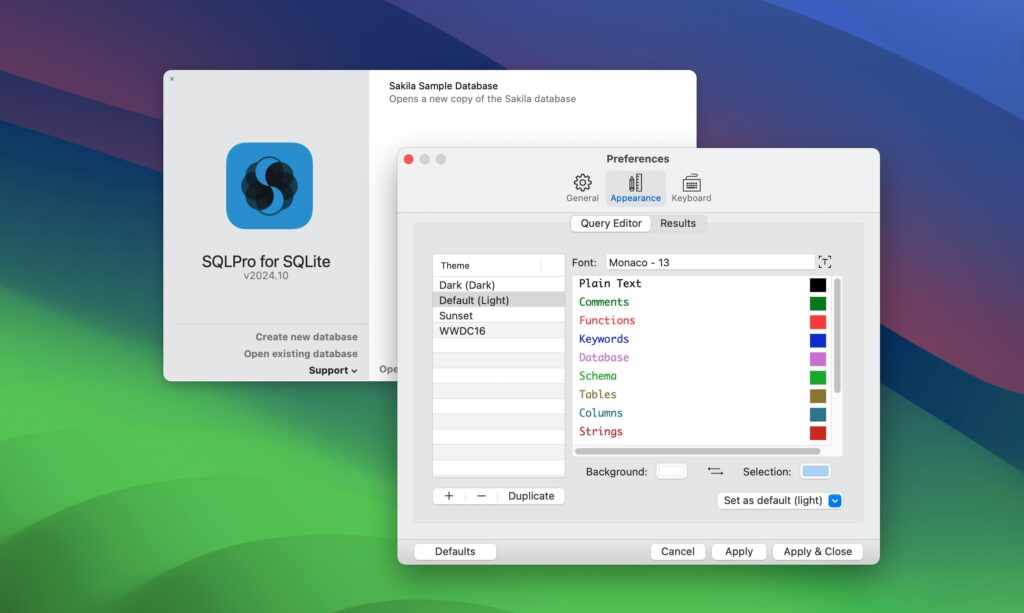The width and height of the screenshot is (1024, 613).
Task: Apply and close the Preferences window
Action: pos(817,550)
